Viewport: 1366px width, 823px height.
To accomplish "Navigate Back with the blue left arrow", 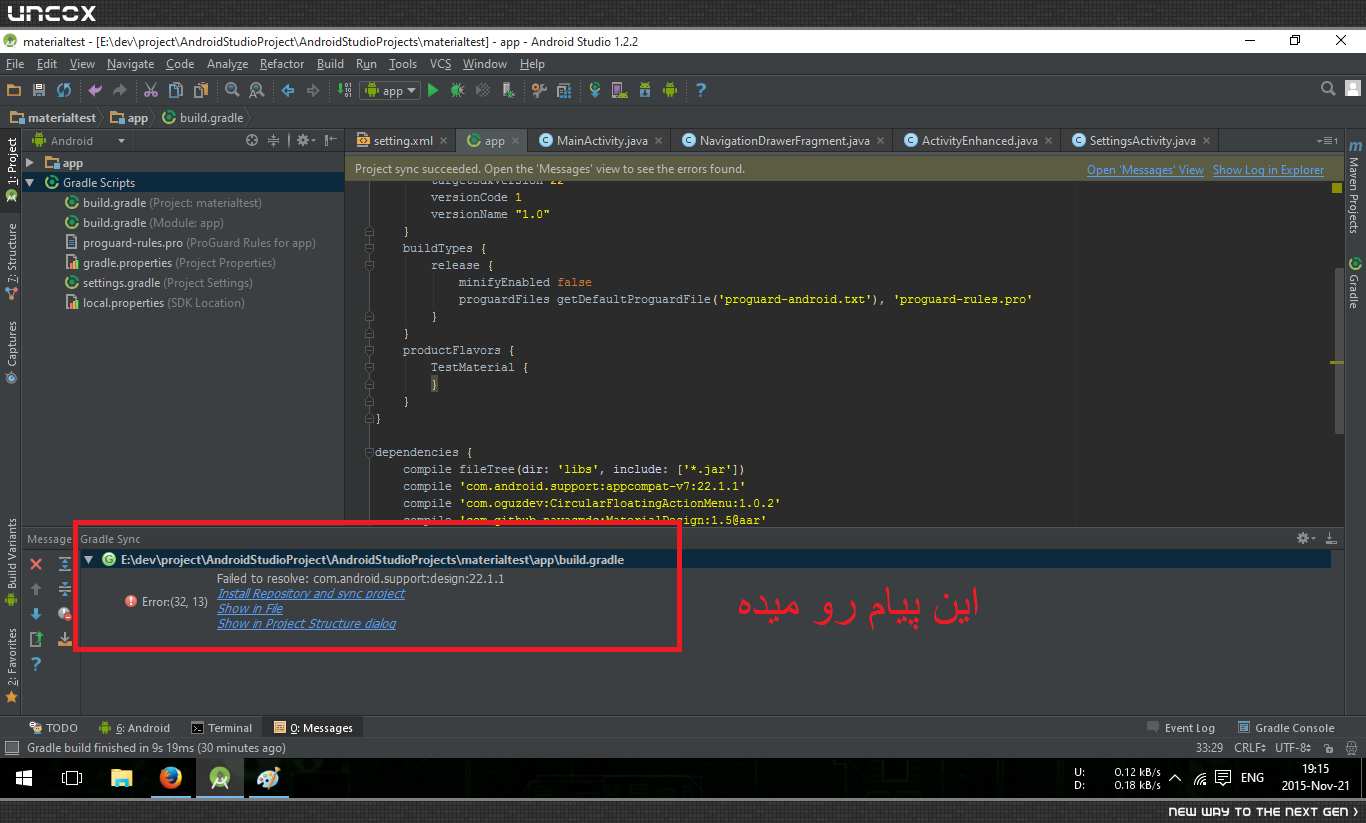I will click(x=288, y=90).
